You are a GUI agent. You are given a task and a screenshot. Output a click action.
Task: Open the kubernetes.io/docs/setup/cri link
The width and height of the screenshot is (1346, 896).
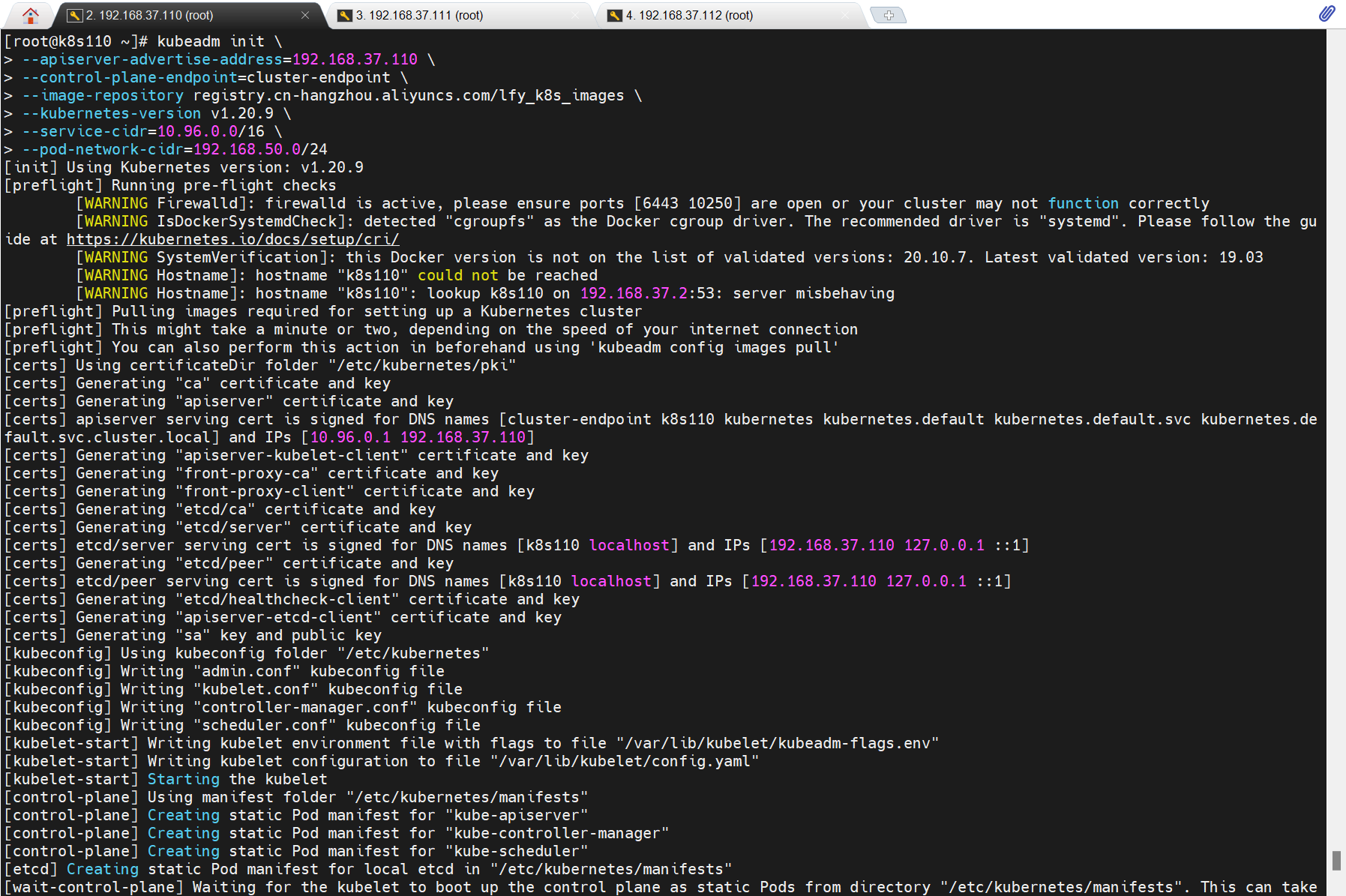[232, 239]
